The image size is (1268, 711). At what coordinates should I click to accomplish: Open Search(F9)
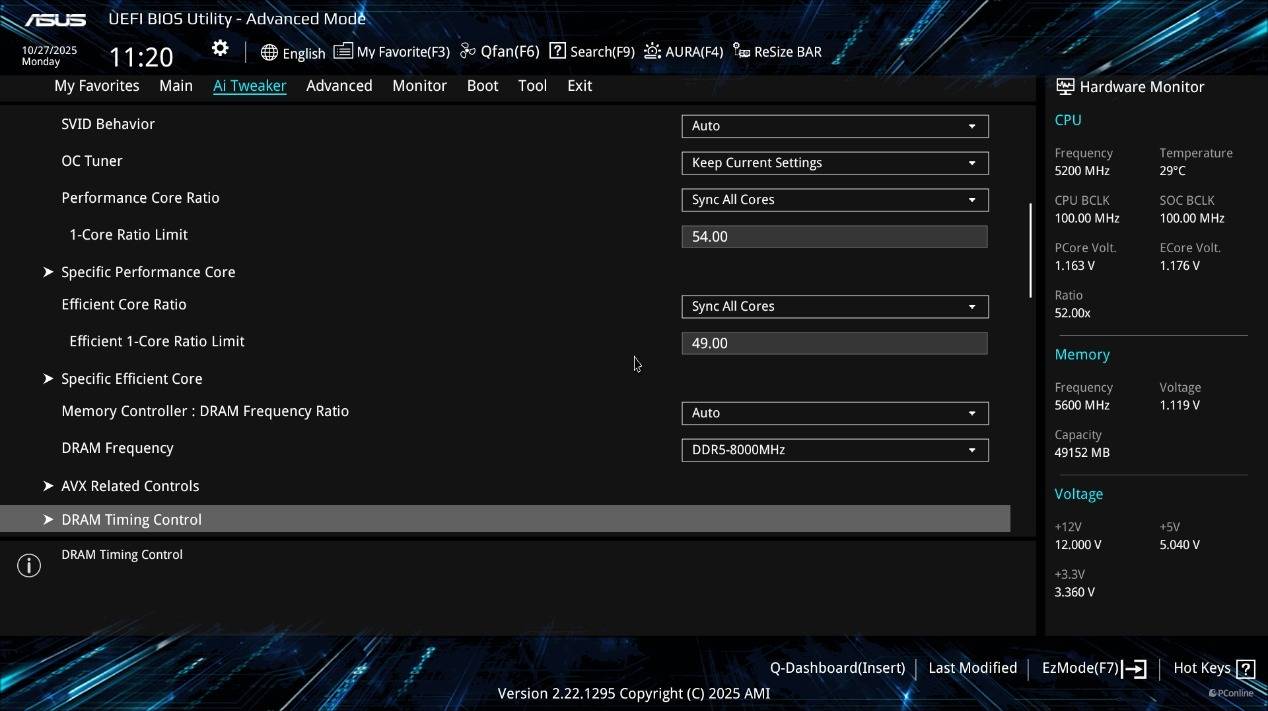pos(602,52)
